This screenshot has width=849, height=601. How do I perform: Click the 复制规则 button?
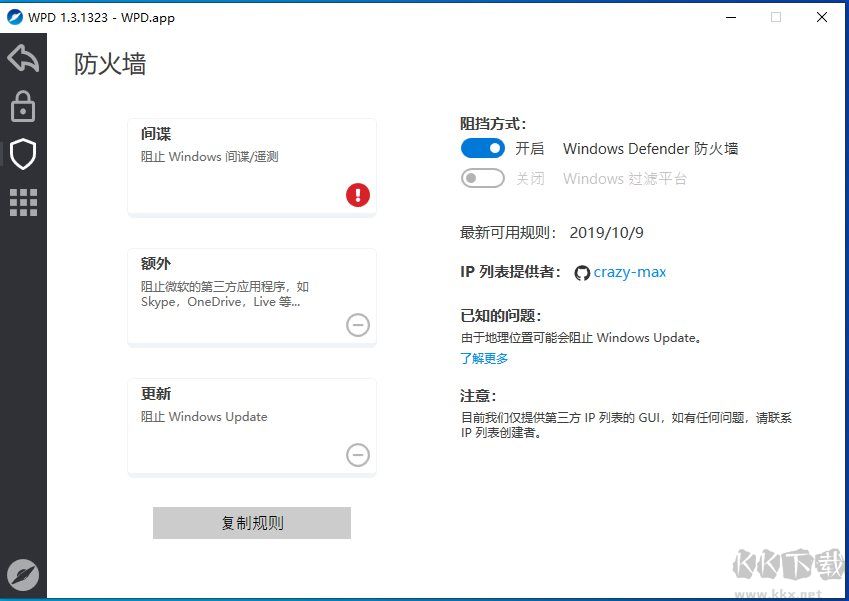click(252, 523)
